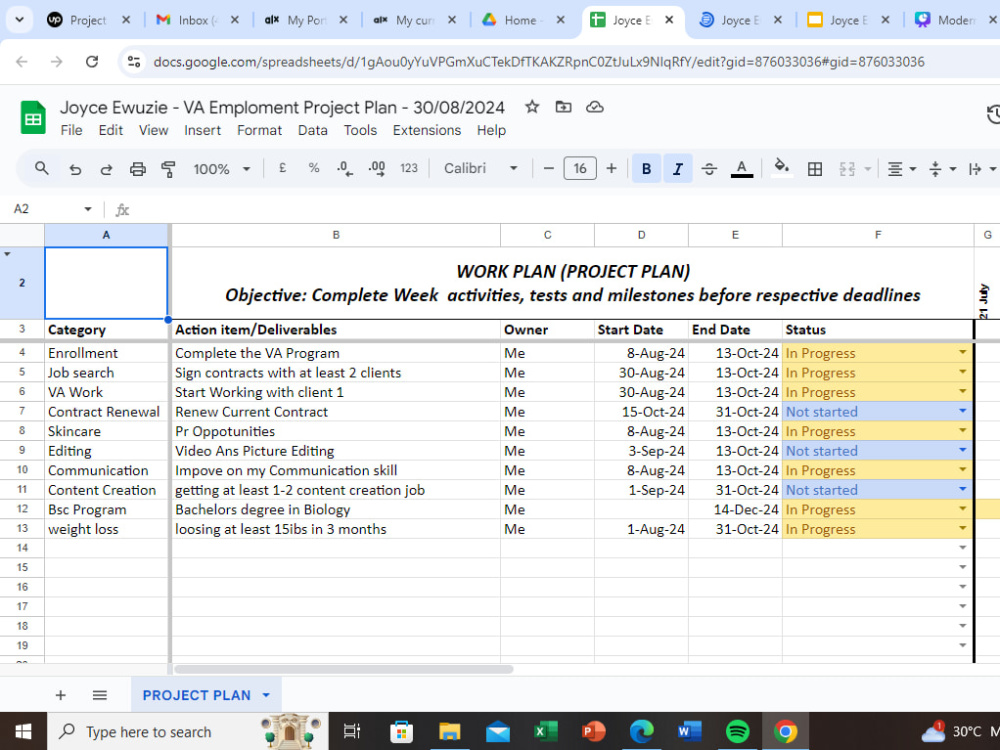Add a new sheet
The image size is (1000, 750).
61,695
